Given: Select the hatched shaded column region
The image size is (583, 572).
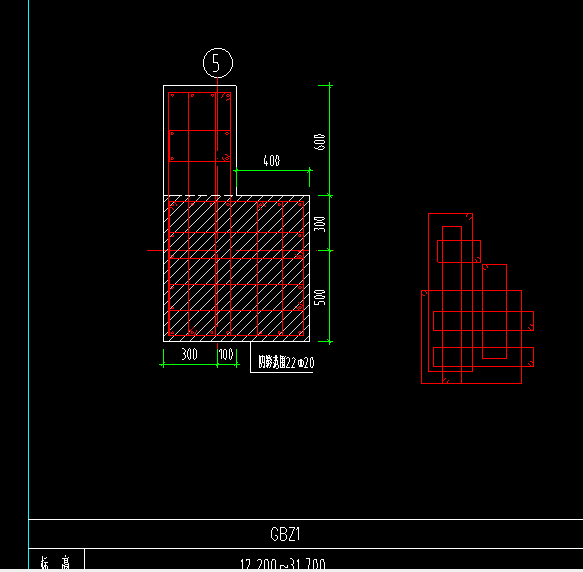Looking at the screenshot, I should tap(236, 268).
